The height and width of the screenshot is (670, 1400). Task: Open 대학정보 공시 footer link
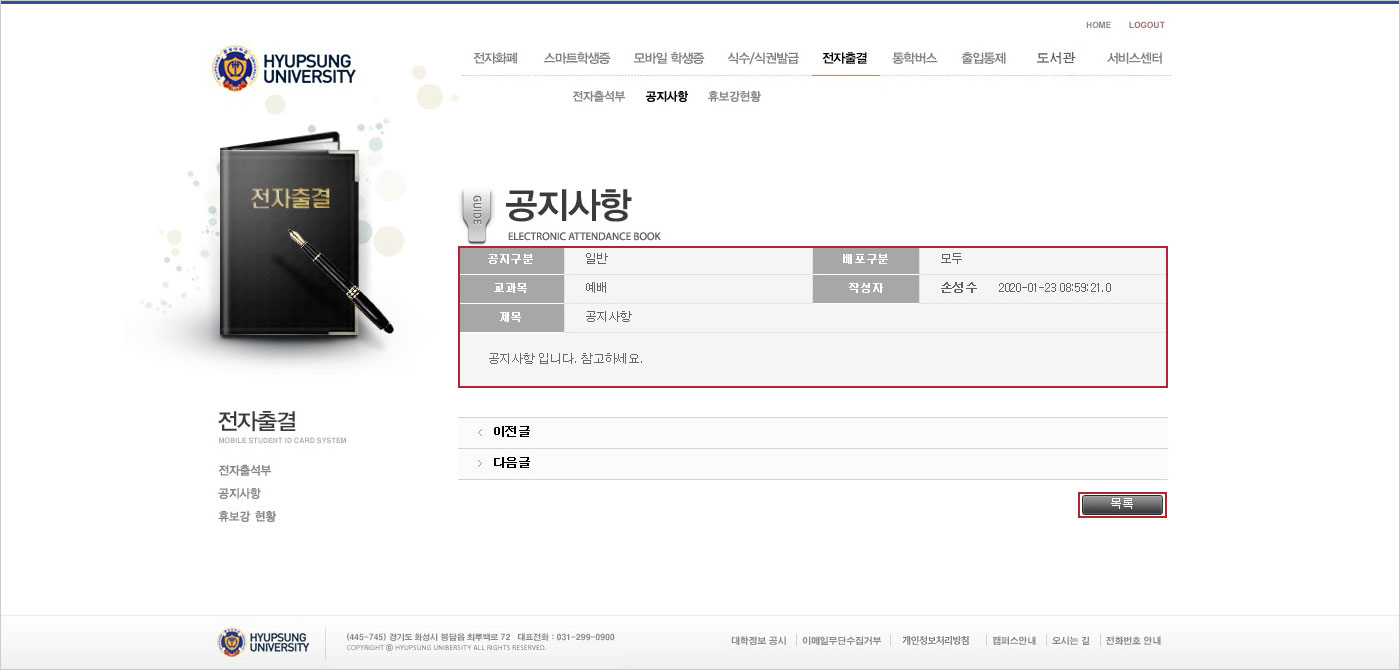coord(759,641)
